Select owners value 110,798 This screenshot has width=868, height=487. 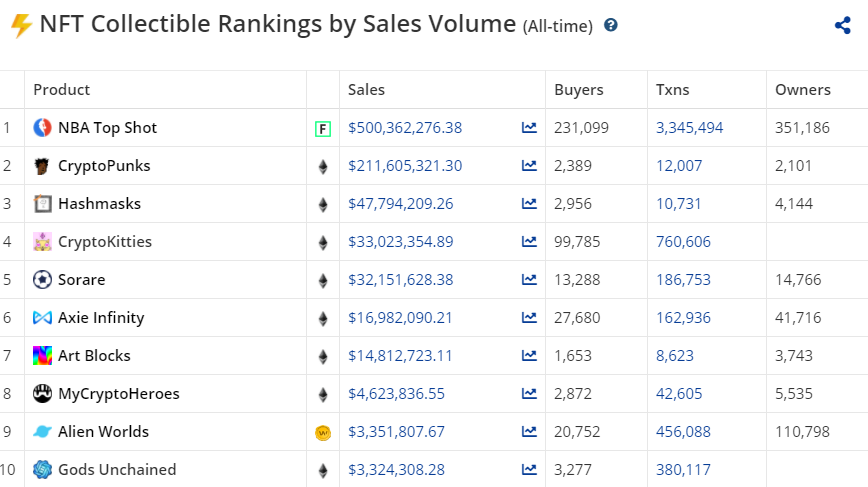pos(802,432)
